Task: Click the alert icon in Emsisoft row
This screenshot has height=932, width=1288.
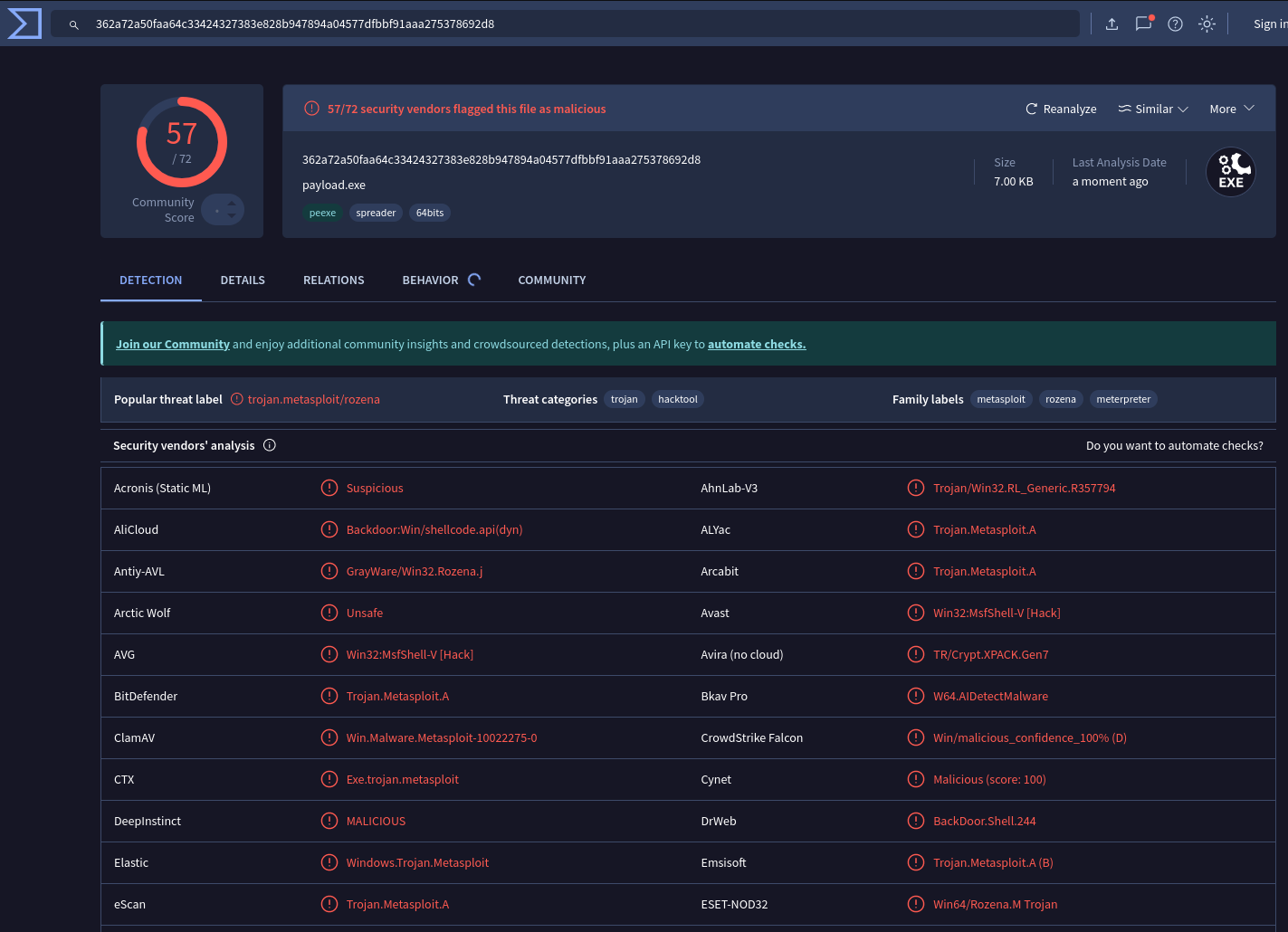Action: point(916,862)
